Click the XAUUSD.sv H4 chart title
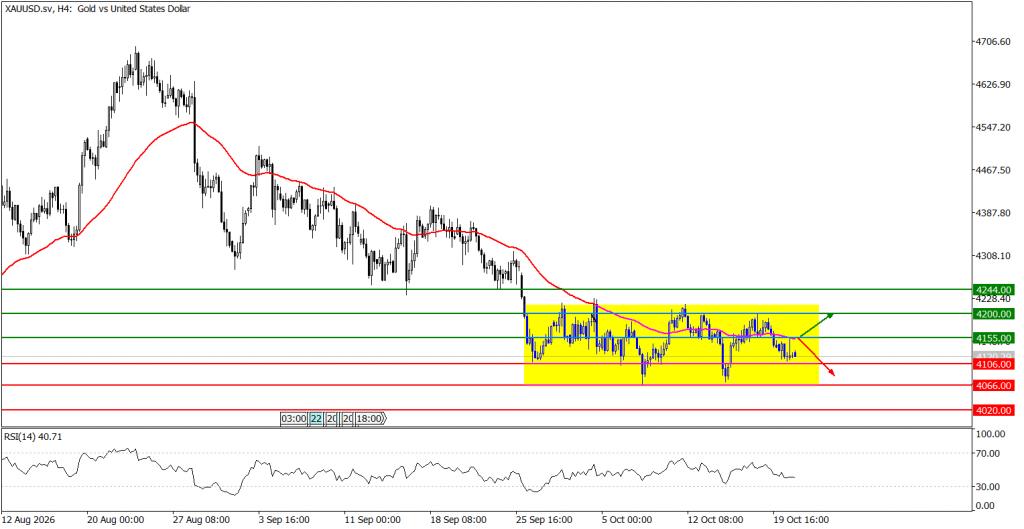The width and height of the screenshot is (1024, 529). pyautogui.click(x=97, y=7)
